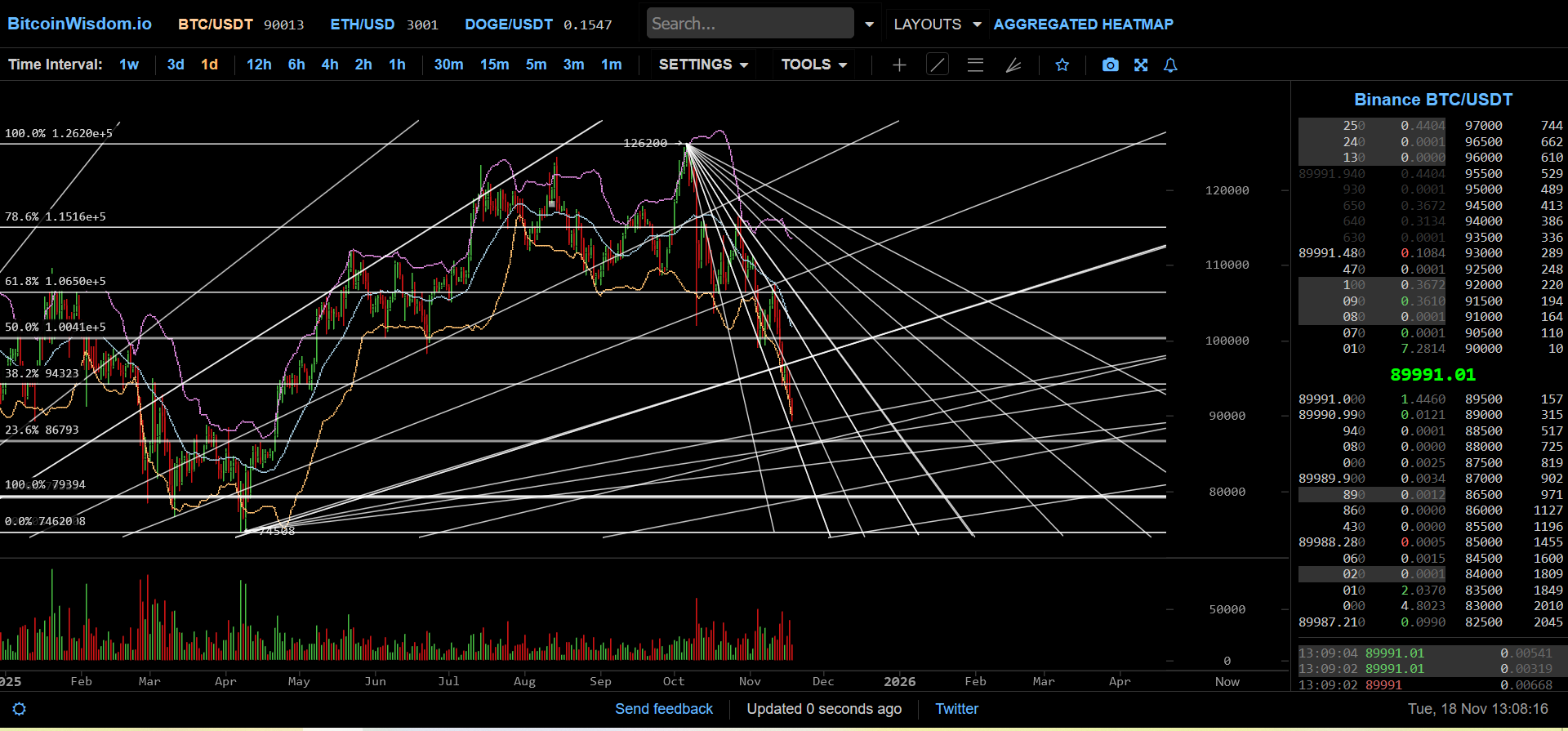Click the 61.8% 1.0650e+5 Fibonacci label
The width and height of the screenshot is (1568, 731).
click(56, 281)
